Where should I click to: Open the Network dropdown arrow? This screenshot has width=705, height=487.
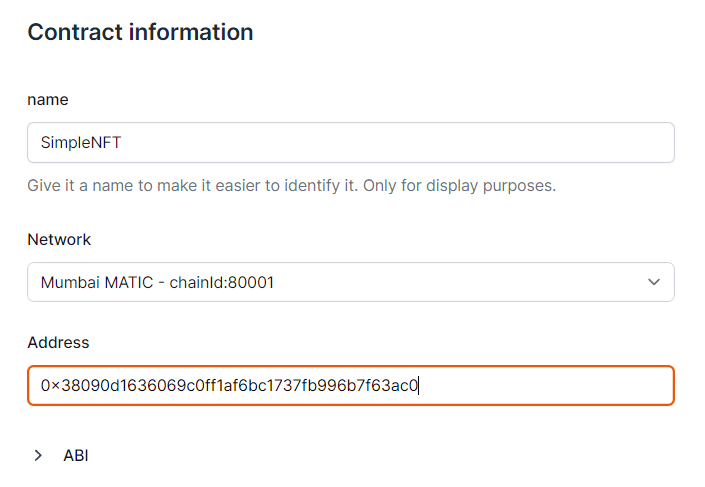654,282
